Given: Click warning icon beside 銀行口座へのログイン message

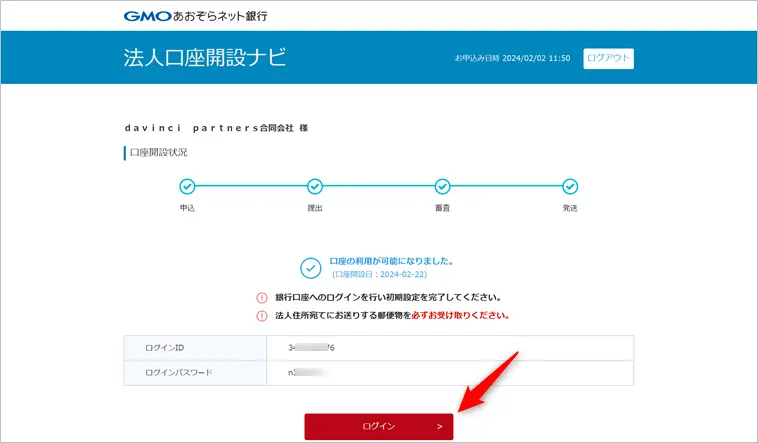Looking at the screenshot, I should click(x=262, y=298).
